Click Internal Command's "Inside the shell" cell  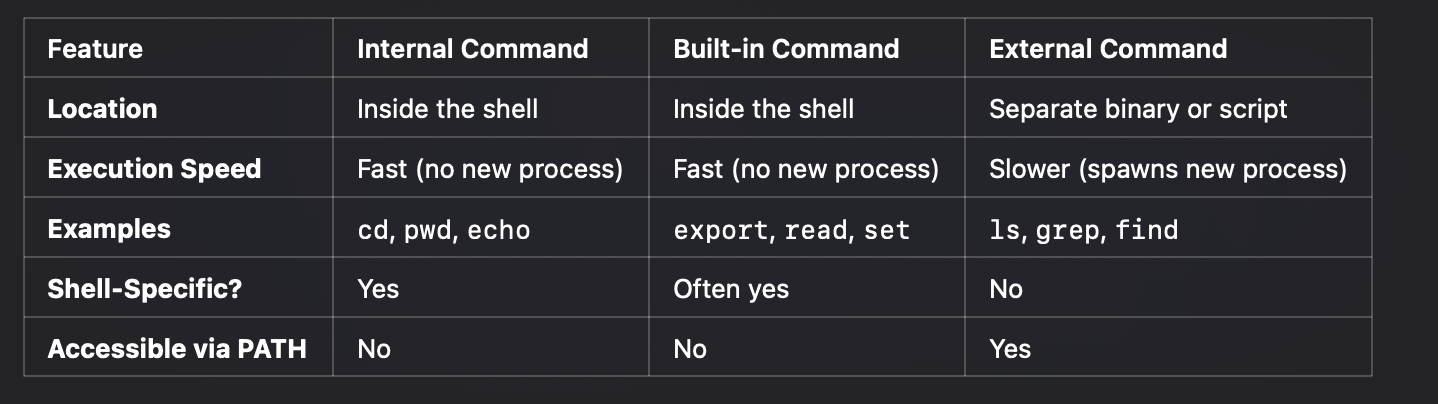pyautogui.click(x=447, y=109)
